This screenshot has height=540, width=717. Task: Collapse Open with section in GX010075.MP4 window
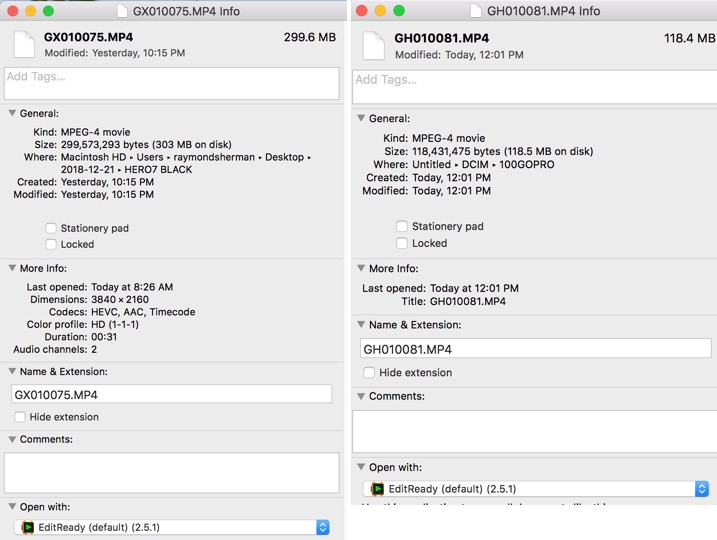[12, 506]
